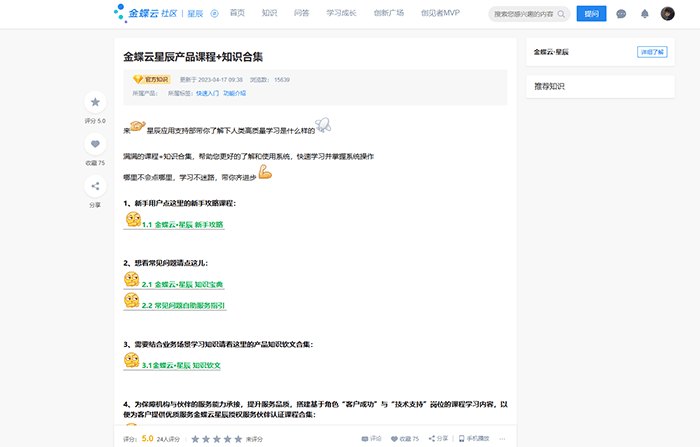Open the user avatar profile
The height and width of the screenshot is (447, 700).
[x=668, y=14]
